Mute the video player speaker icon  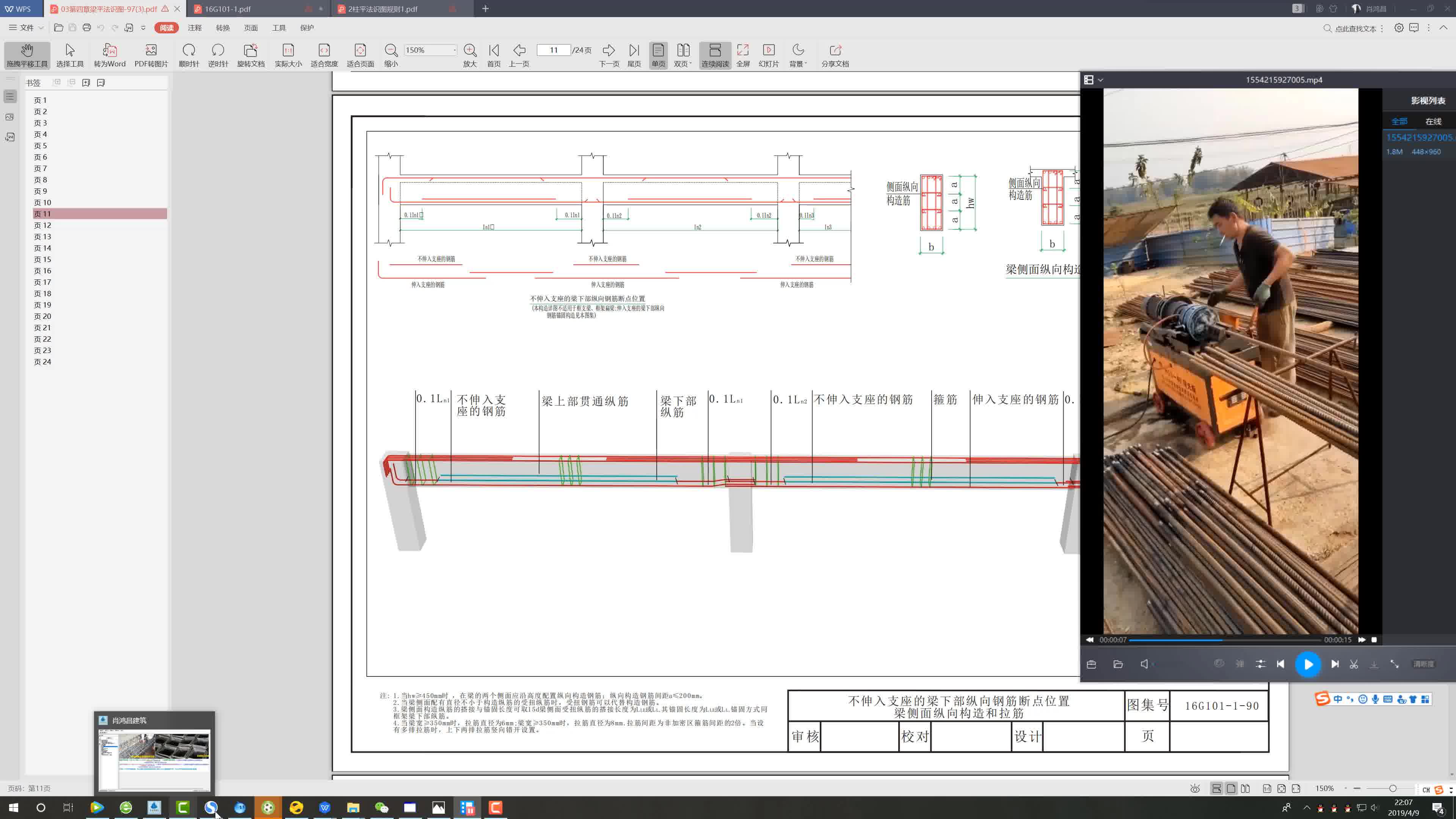(x=1144, y=664)
